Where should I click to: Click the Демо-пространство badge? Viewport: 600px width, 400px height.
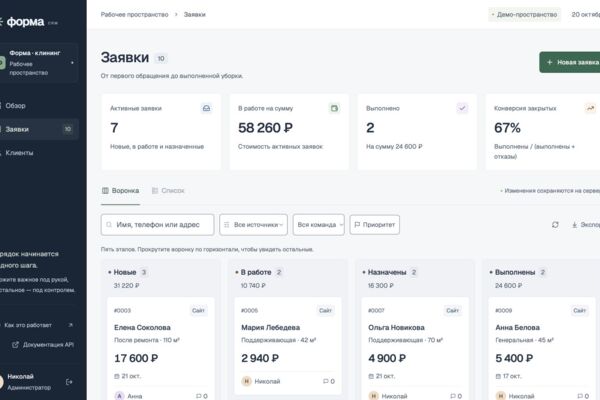[x=525, y=15]
